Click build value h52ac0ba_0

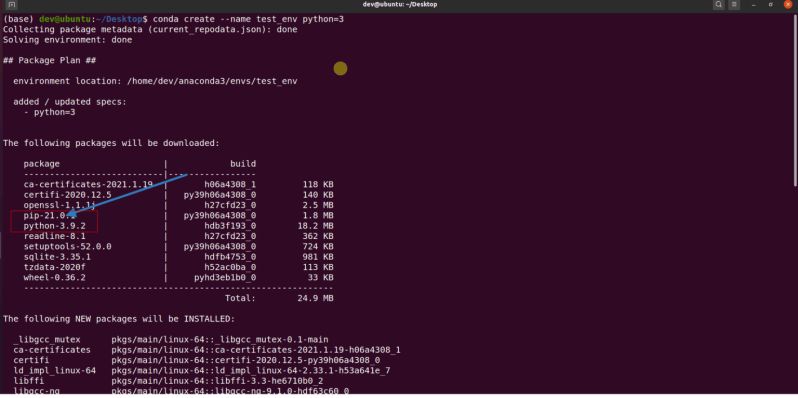(230, 267)
